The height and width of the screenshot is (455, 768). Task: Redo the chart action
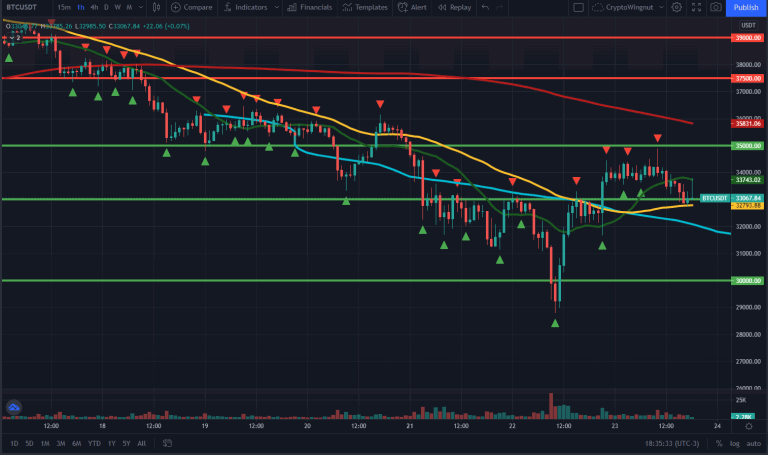[x=500, y=7]
